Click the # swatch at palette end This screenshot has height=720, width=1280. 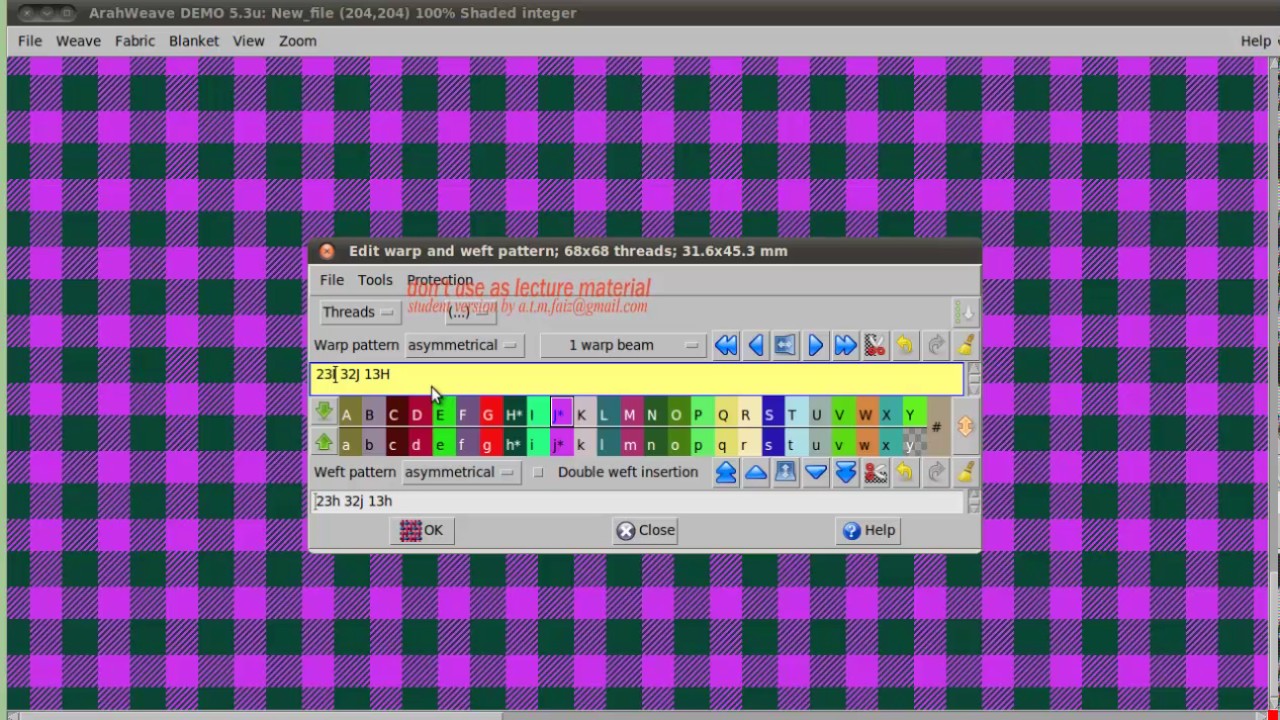(x=938, y=428)
